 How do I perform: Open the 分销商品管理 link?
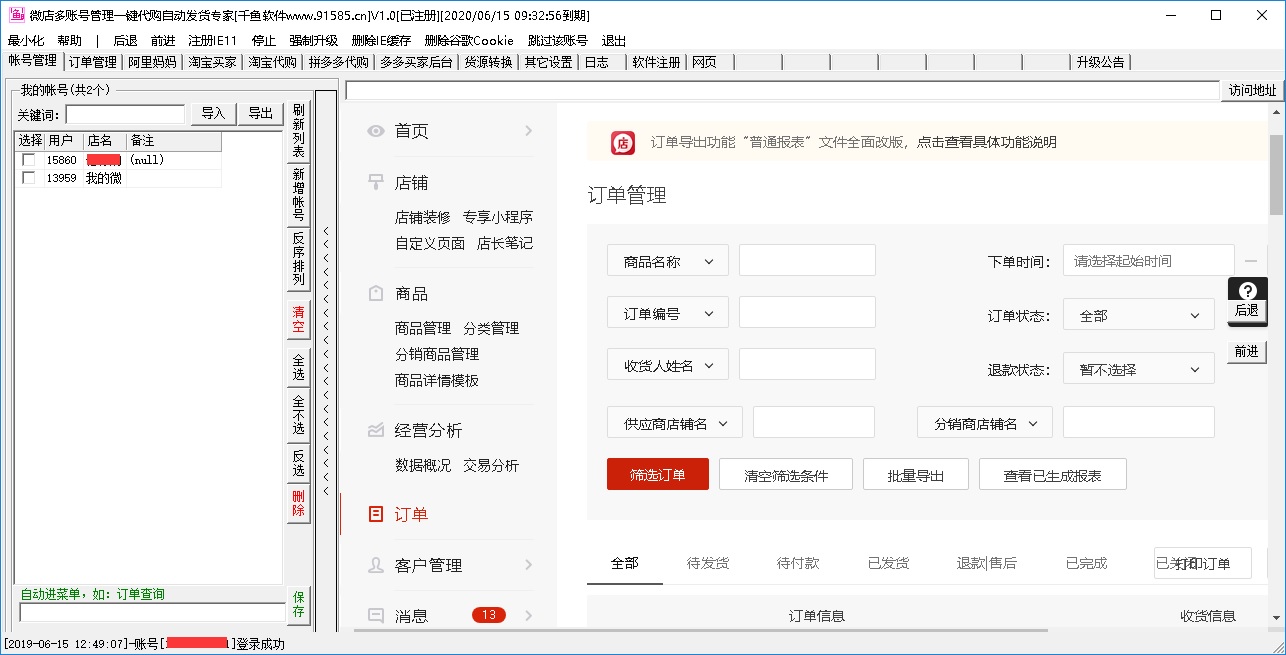(x=437, y=354)
